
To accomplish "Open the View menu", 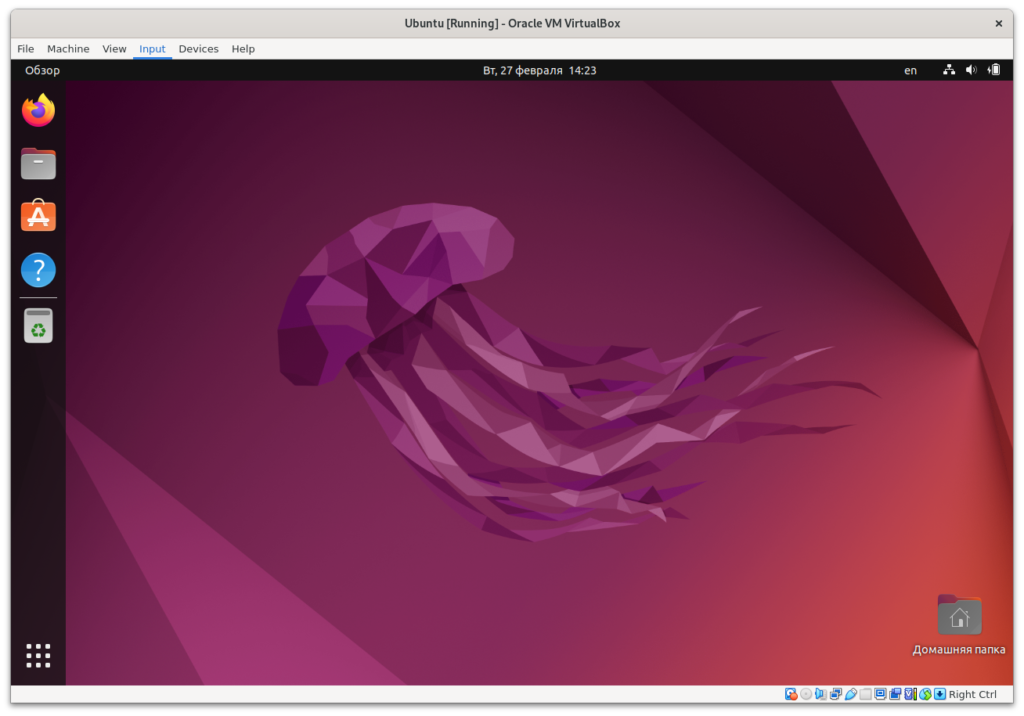I will [114, 49].
